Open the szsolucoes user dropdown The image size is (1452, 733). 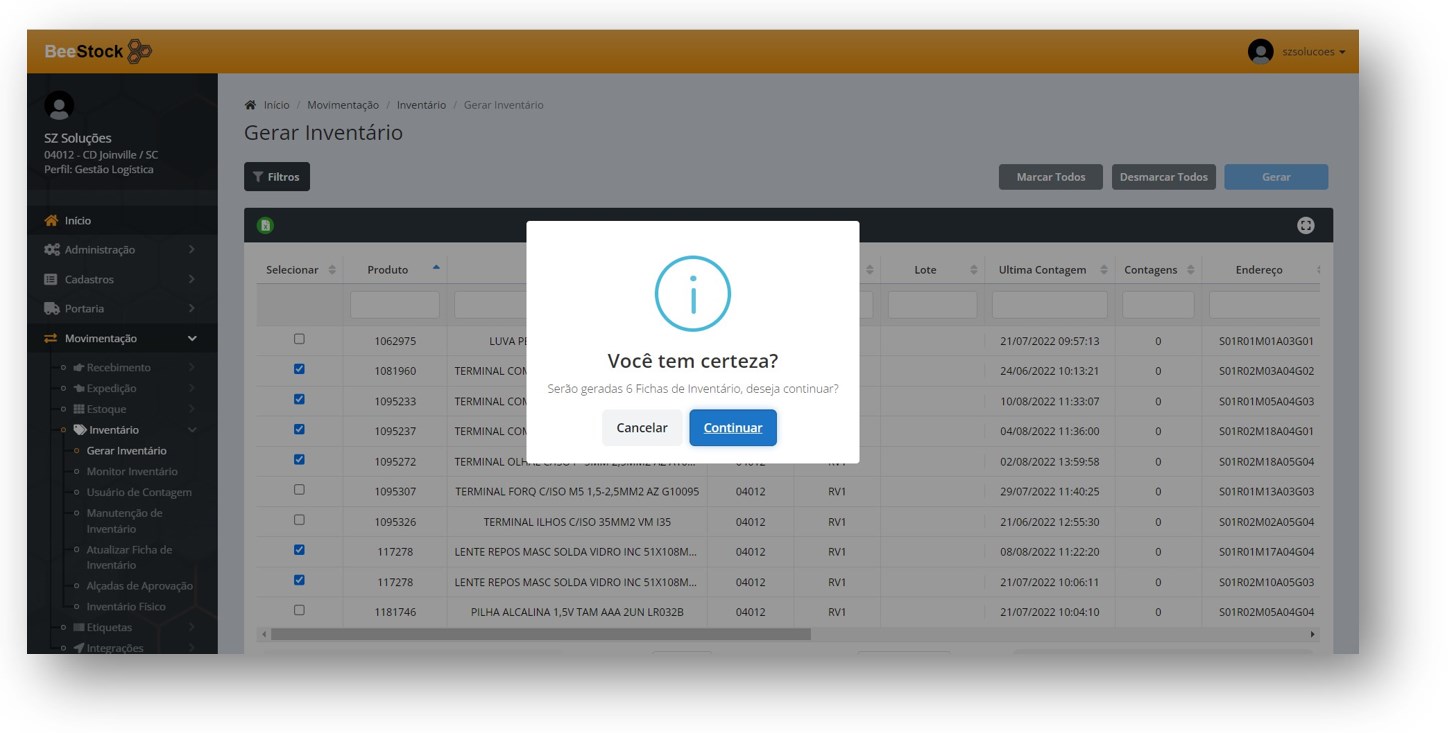[x=1314, y=52]
